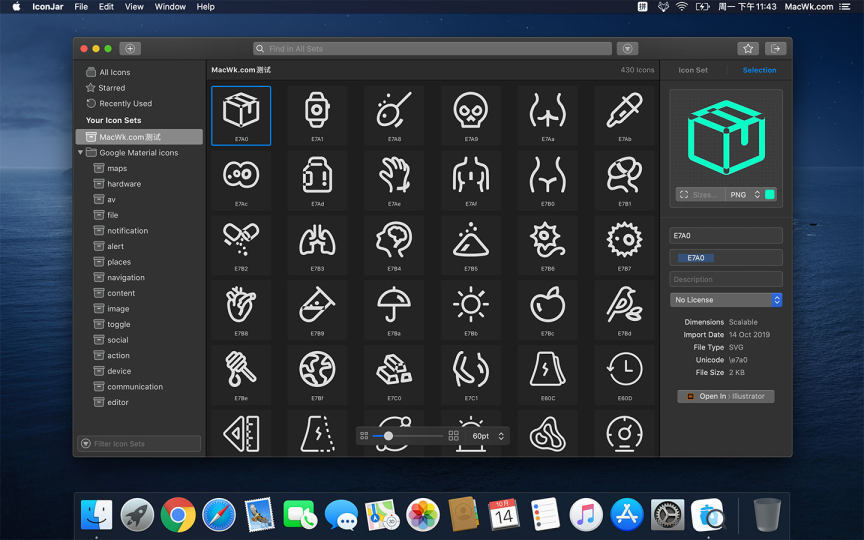Click the teal export color swatch
This screenshot has width=864, height=540.
[x=770, y=195]
